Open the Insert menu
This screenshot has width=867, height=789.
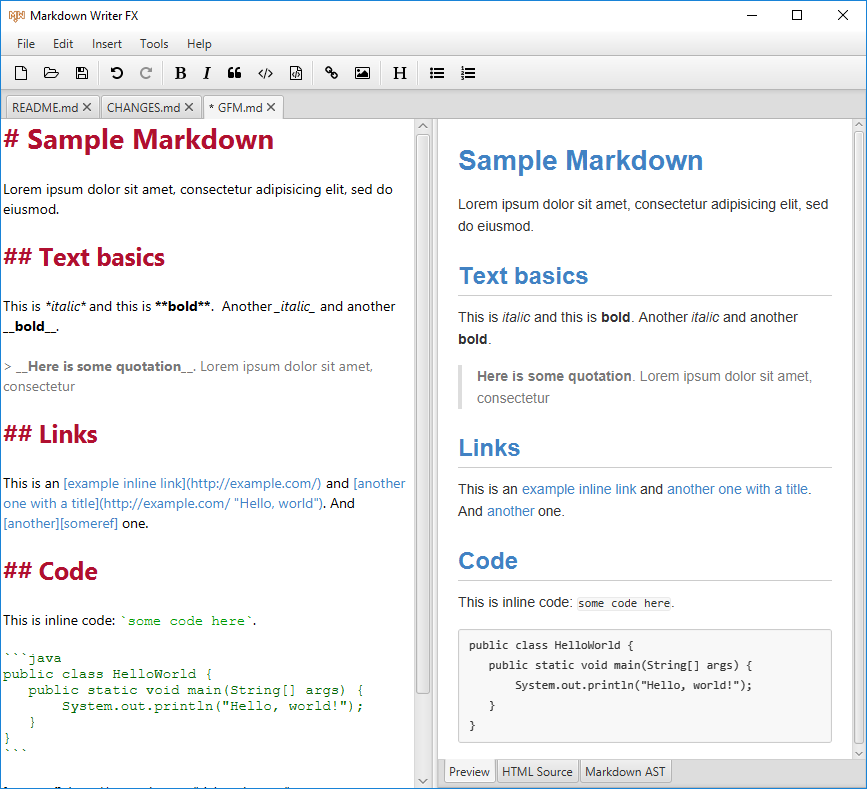[107, 44]
